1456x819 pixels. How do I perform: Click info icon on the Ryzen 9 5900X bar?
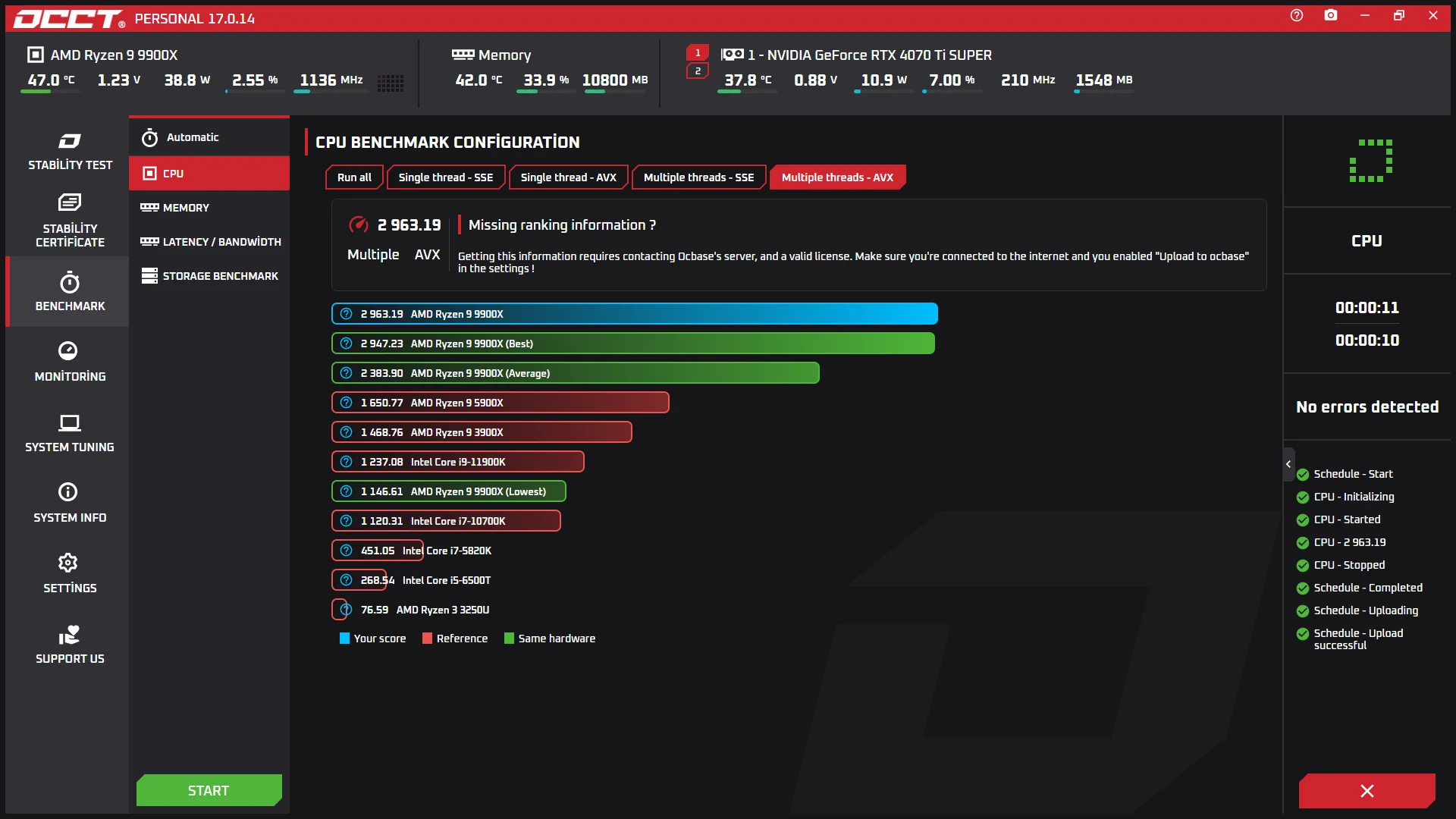[347, 403]
